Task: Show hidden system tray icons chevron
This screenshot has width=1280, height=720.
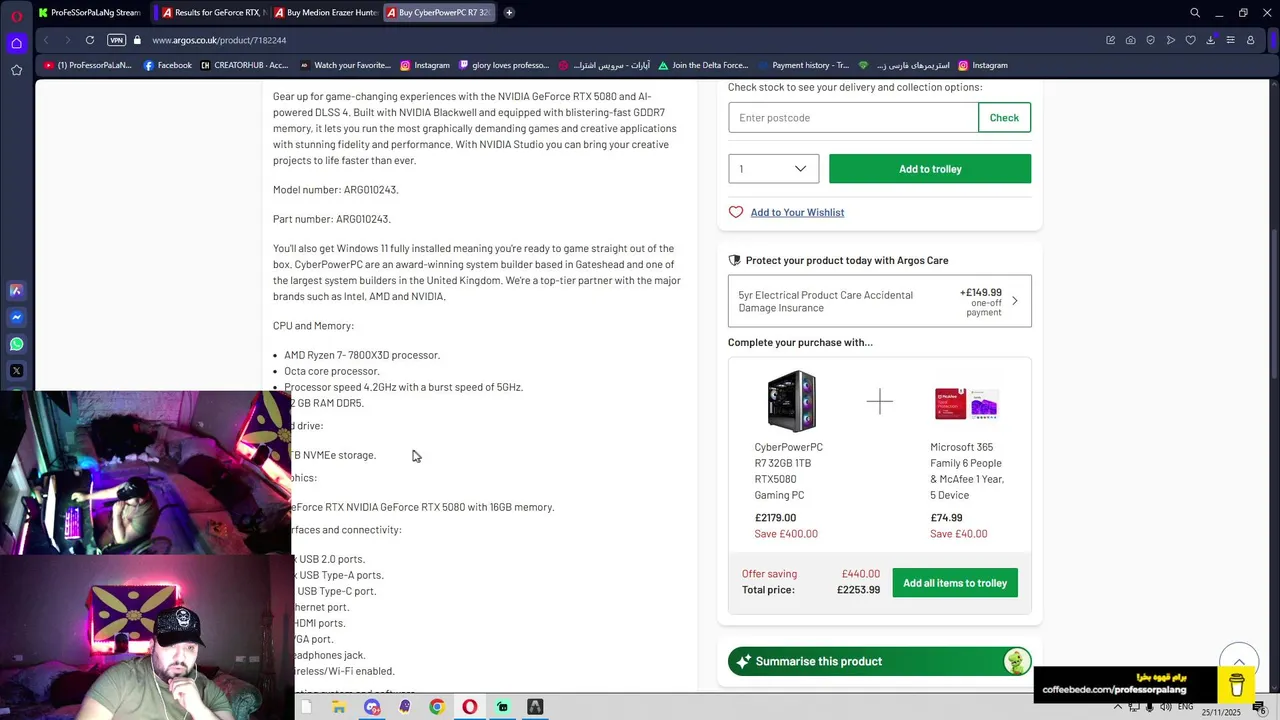Action: [1118, 707]
